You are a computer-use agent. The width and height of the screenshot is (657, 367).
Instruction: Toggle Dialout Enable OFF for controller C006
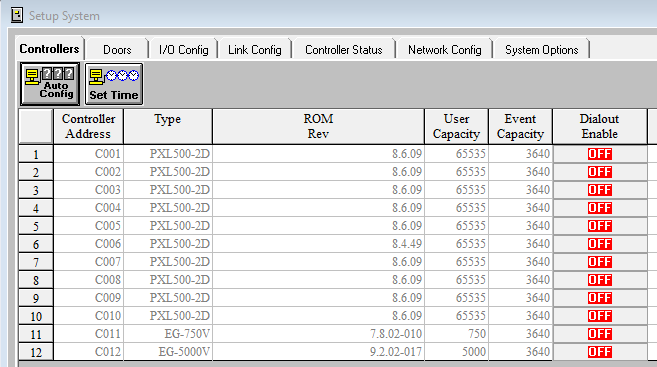pyautogui.click(x=600, y=244)
